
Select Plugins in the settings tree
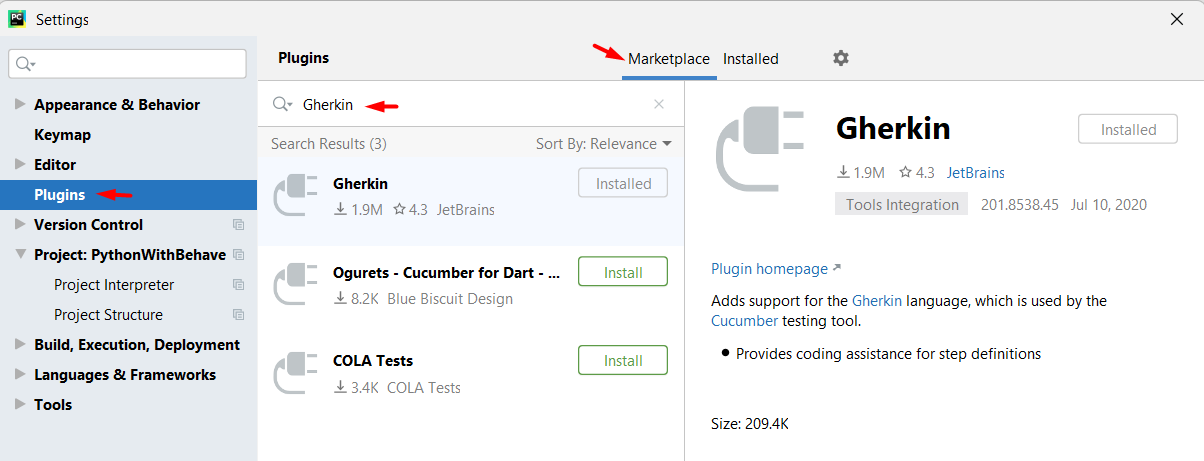[x=128, y=194]
